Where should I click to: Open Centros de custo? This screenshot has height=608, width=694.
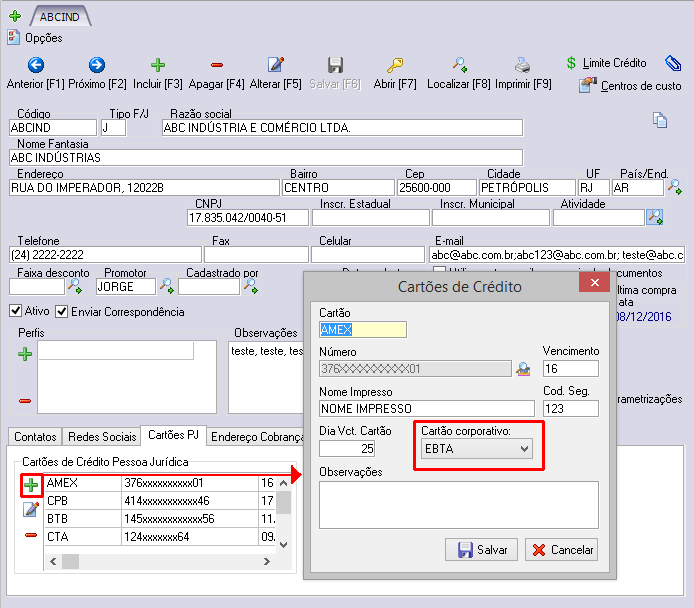pyautogui.click(x=630, y=85)
